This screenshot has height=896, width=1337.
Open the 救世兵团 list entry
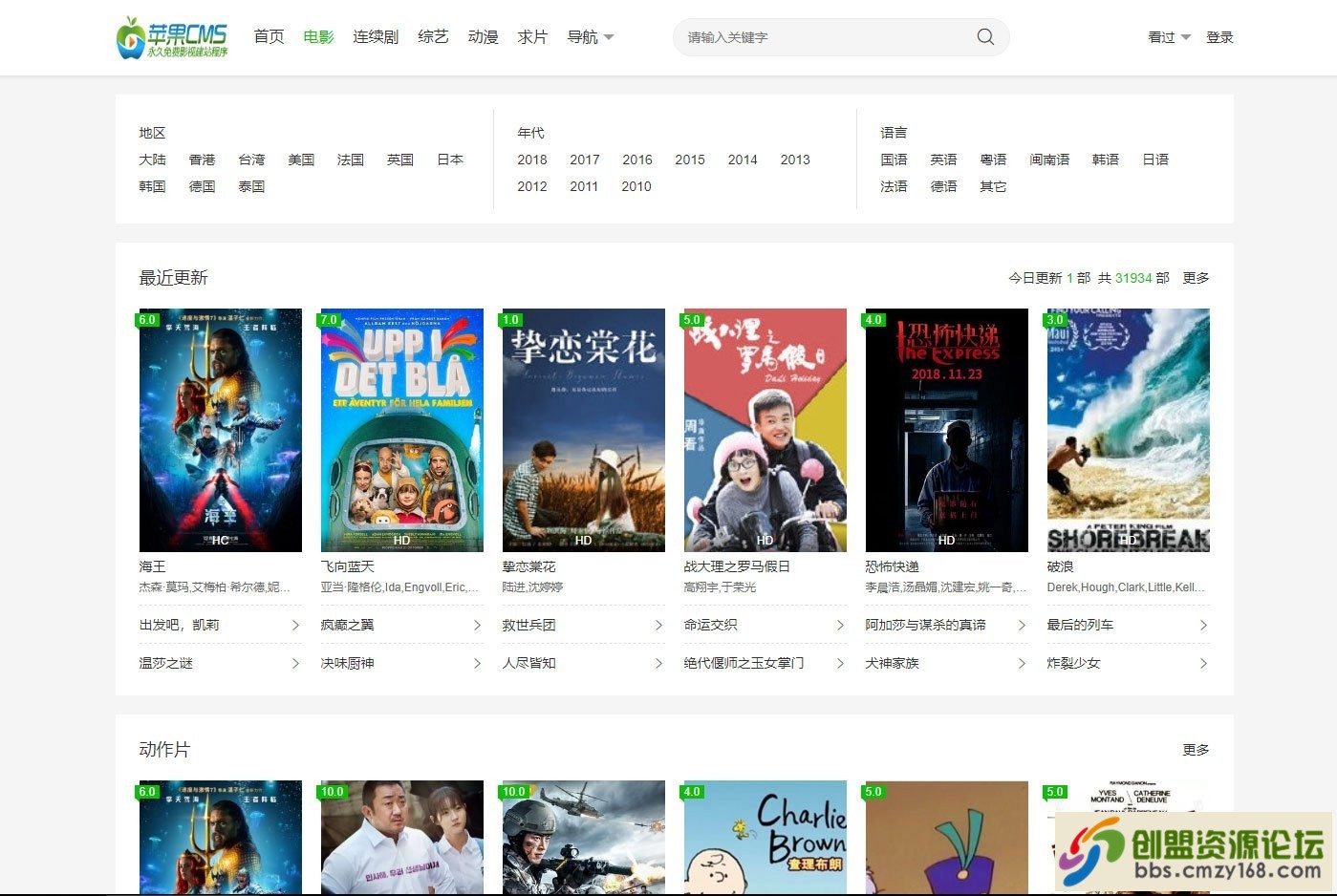[x=584, y=625]
